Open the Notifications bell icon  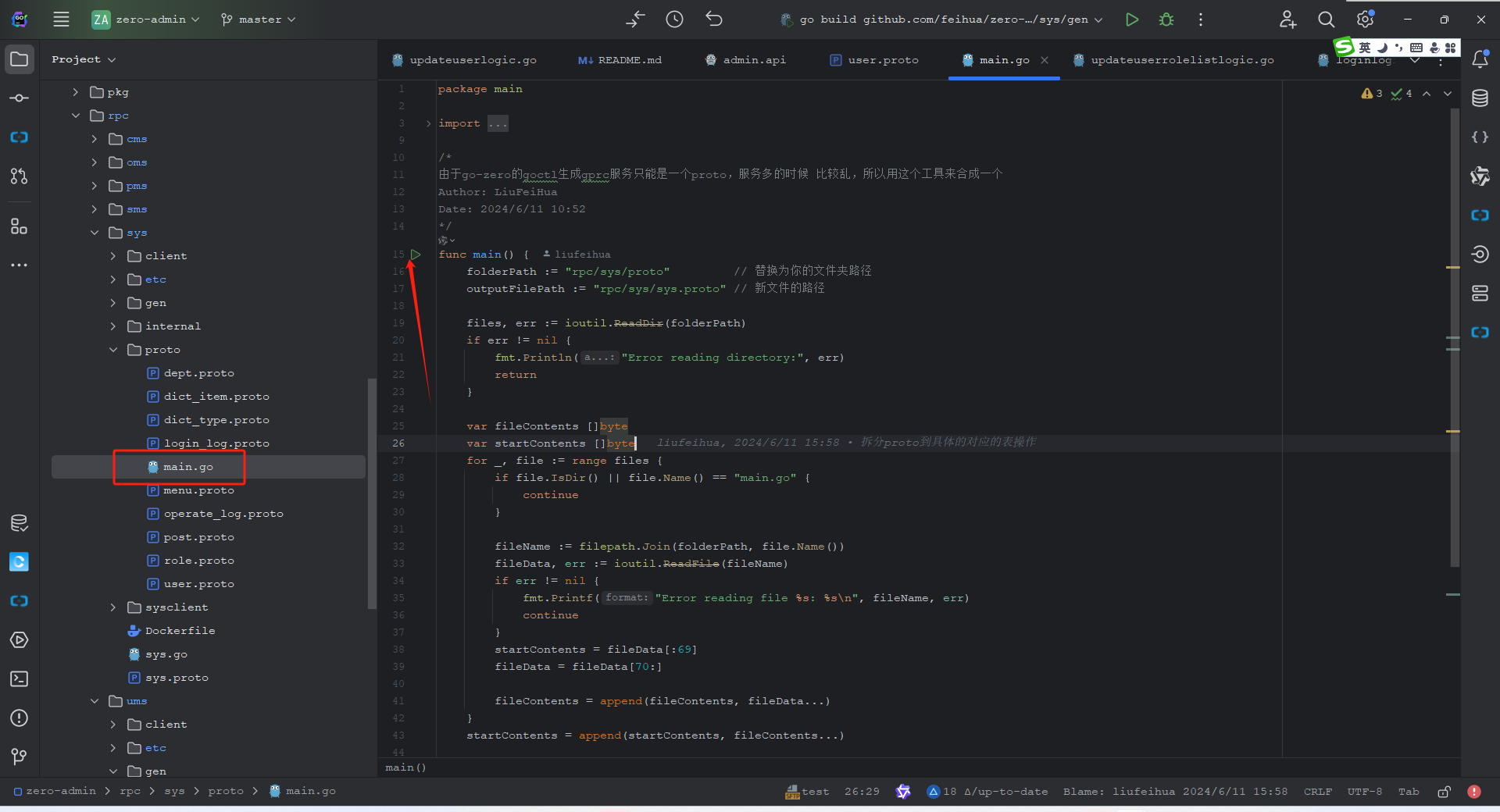point(1480,59)
